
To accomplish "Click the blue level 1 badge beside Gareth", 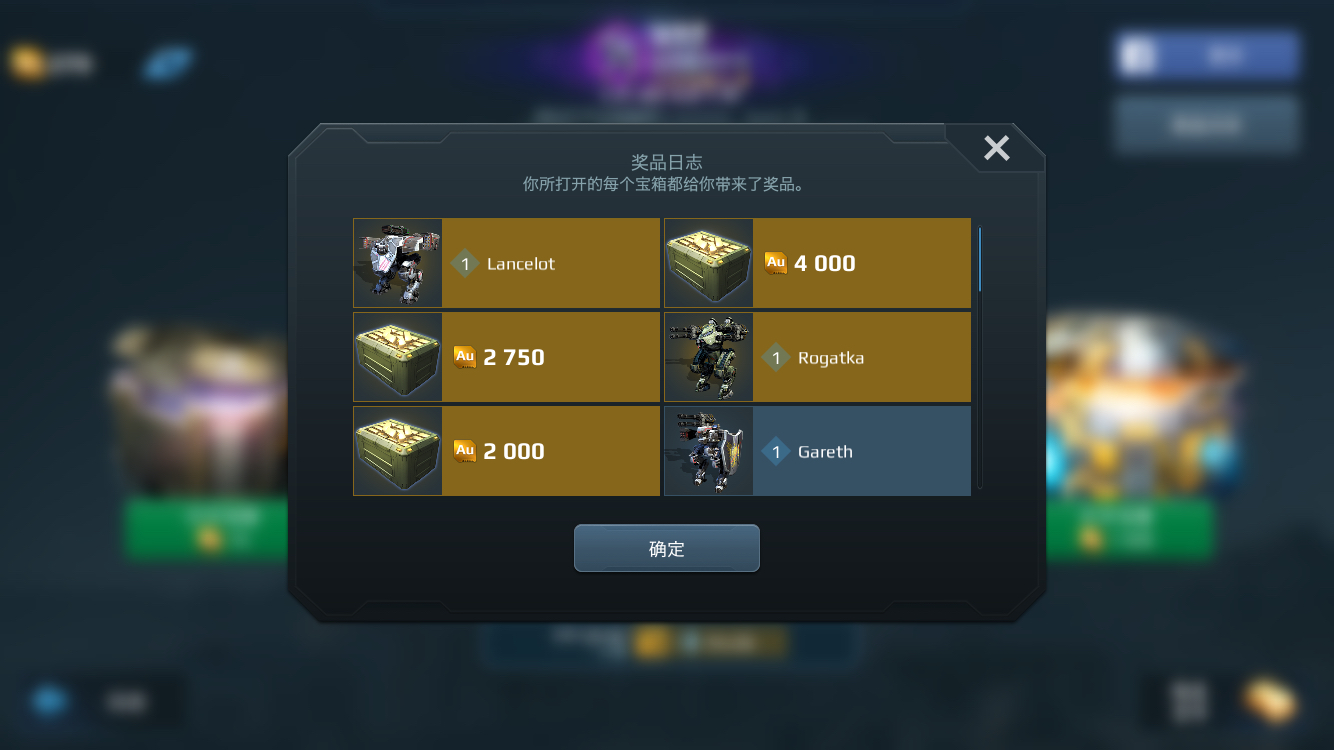I will click(776, 452).
